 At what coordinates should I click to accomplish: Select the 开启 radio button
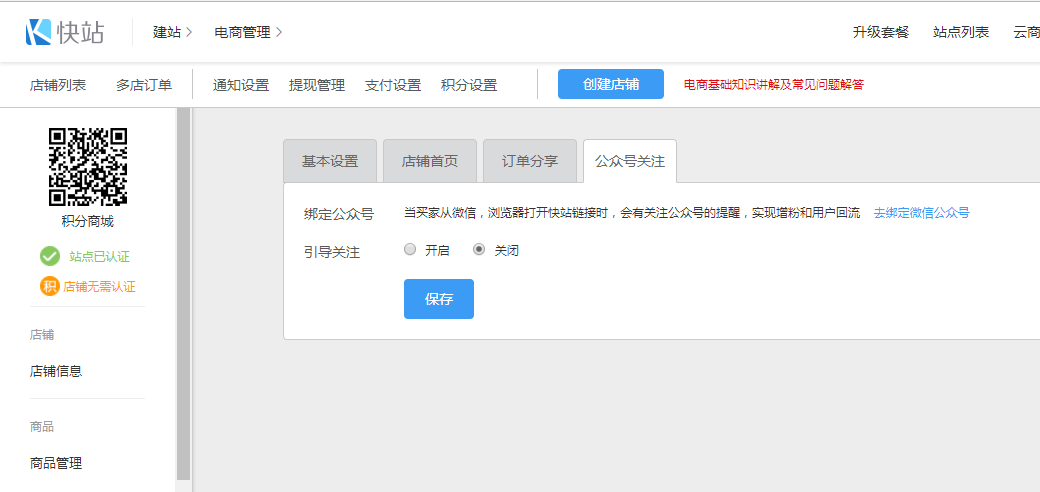point(410,250)
